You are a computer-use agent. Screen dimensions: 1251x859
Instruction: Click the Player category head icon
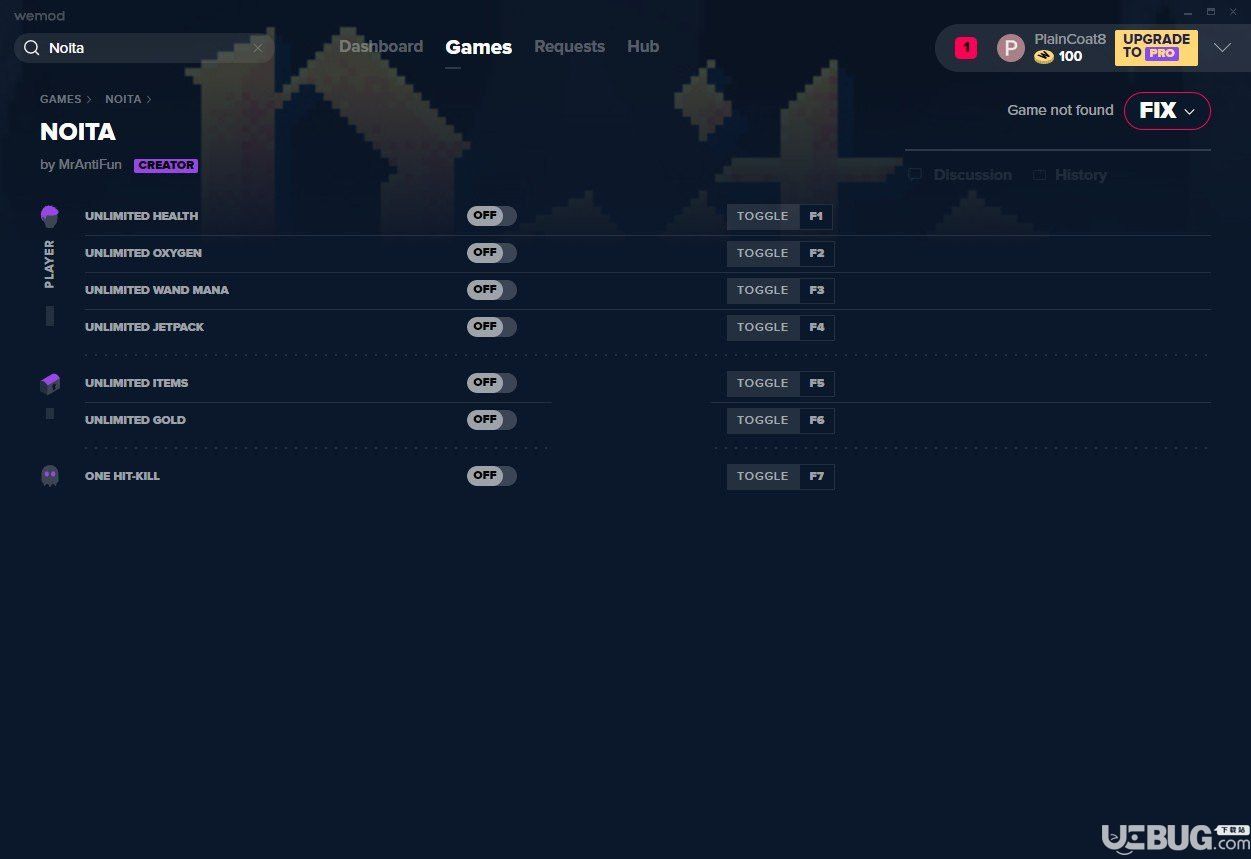pos(50,216)
